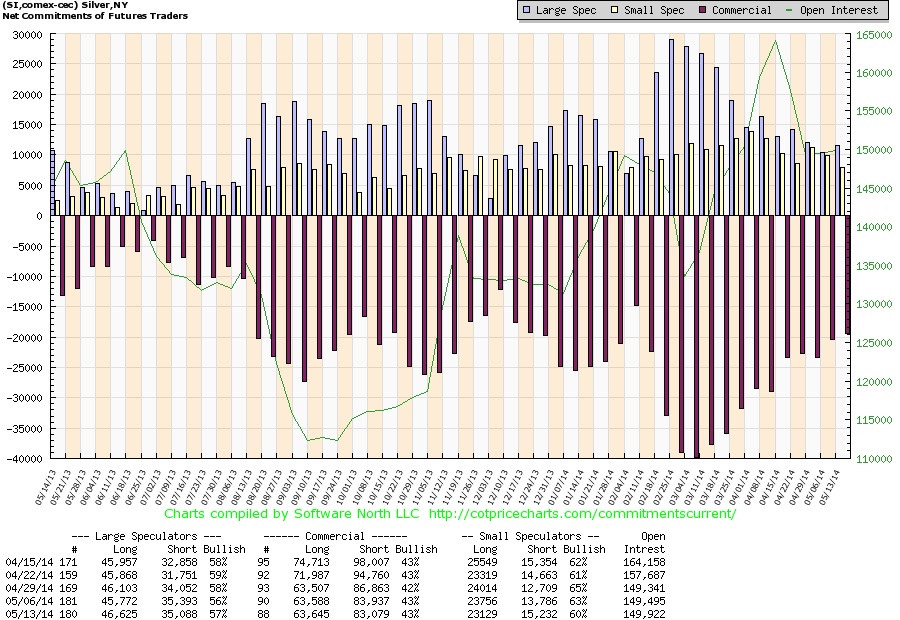The width and height of the screenshot is (900, 620).
Task: Click the Small Speculators table header
Action: pos(530,536)
